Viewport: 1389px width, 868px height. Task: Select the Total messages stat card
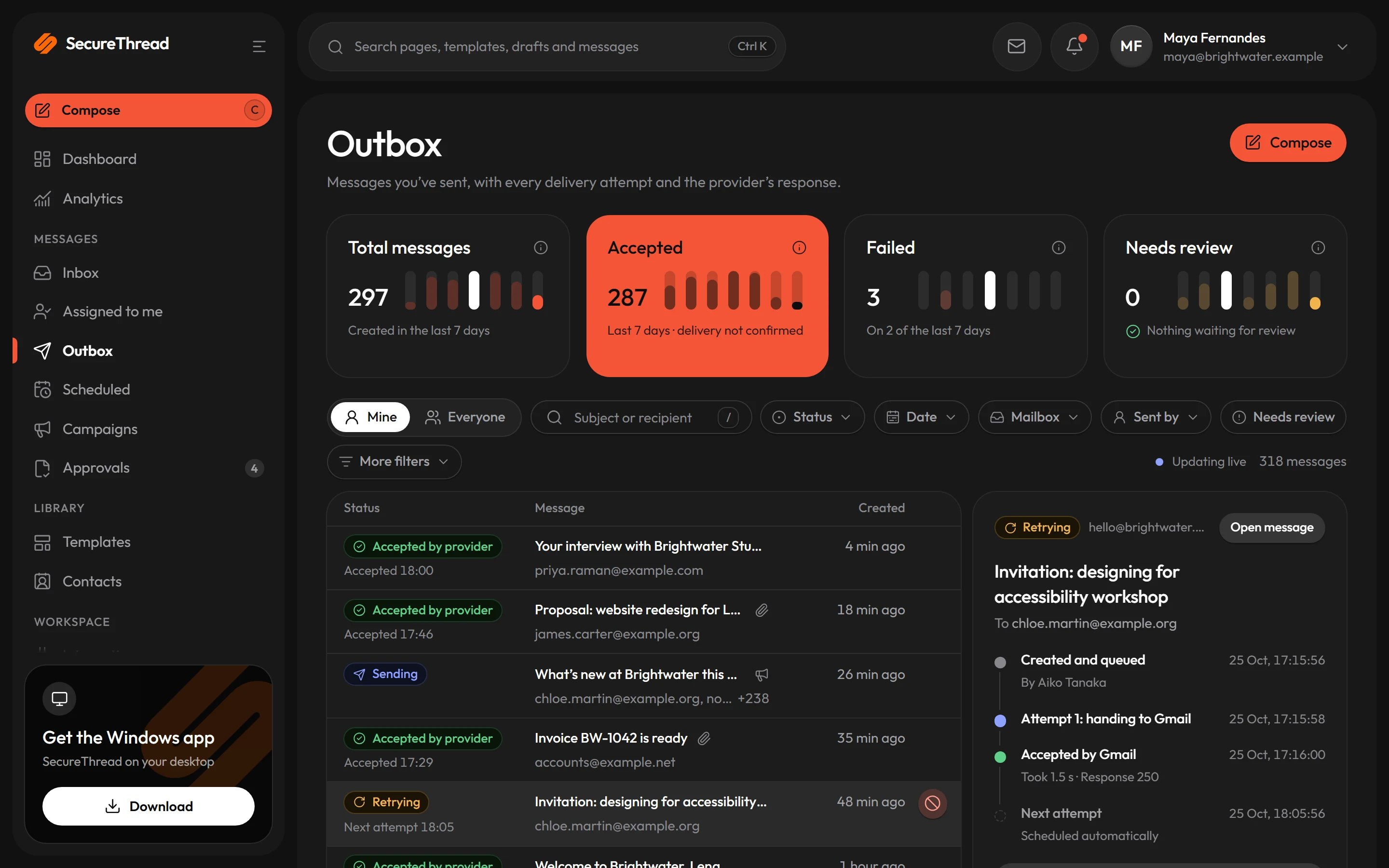point(448,296)
